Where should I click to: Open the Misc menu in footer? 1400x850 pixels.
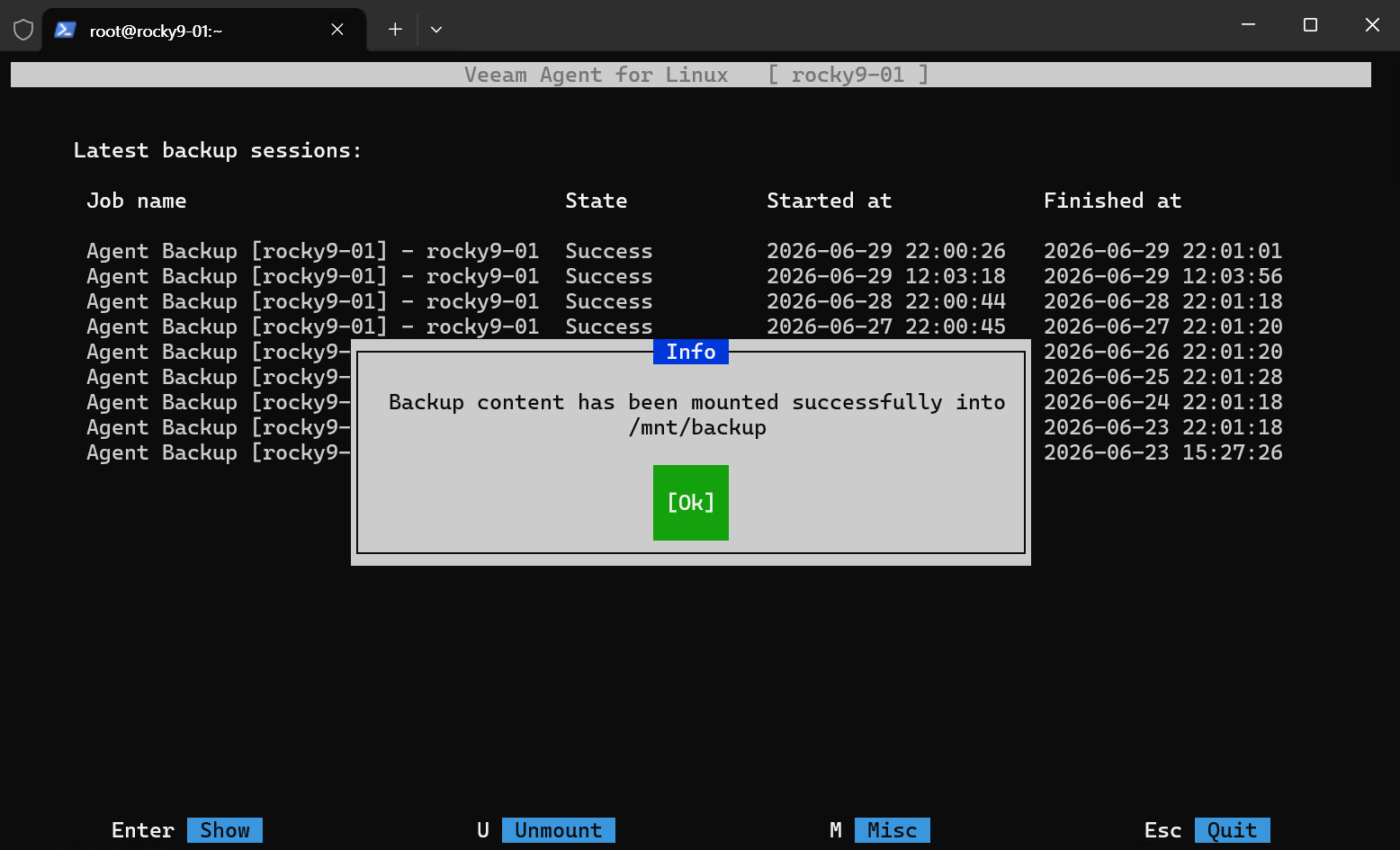(x=893, y=830)
